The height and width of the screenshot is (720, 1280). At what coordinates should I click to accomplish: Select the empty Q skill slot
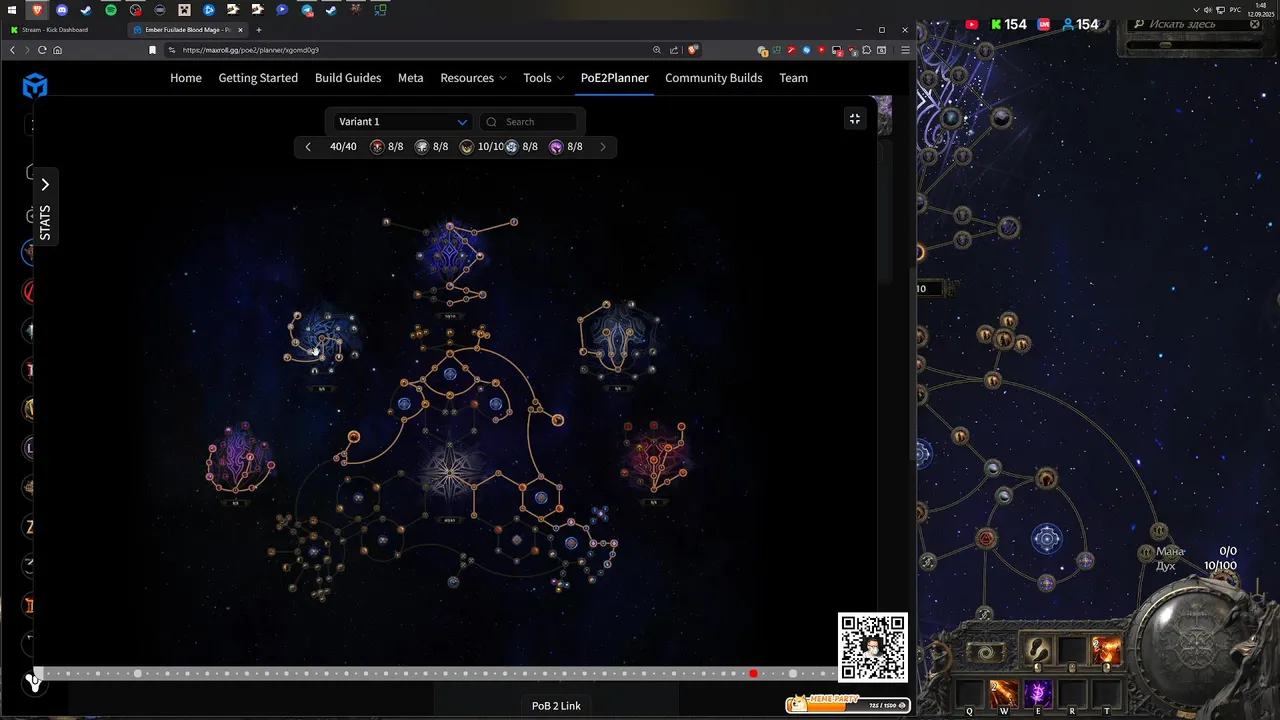(x=969, y=692)
